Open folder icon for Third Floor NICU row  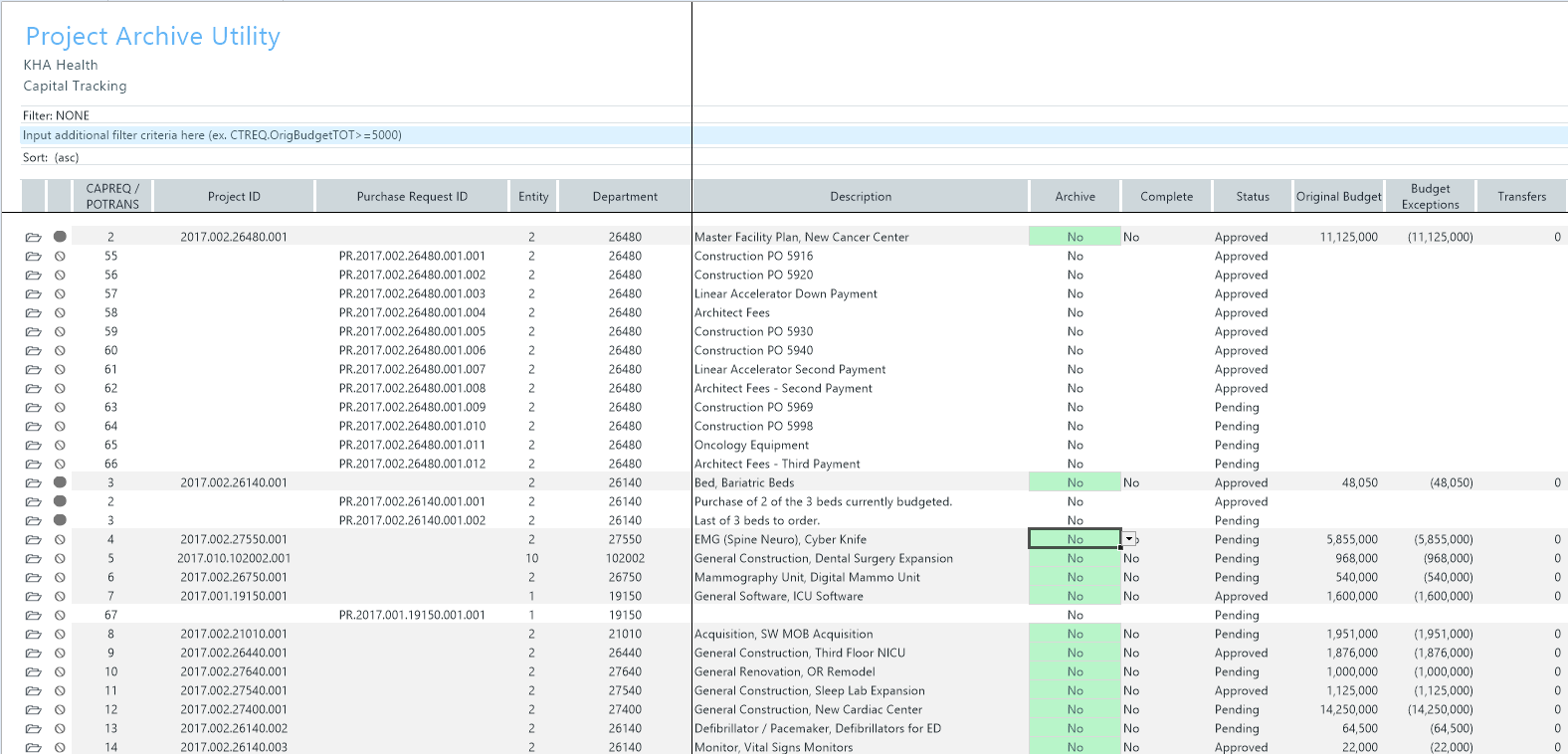click(33, 653)
